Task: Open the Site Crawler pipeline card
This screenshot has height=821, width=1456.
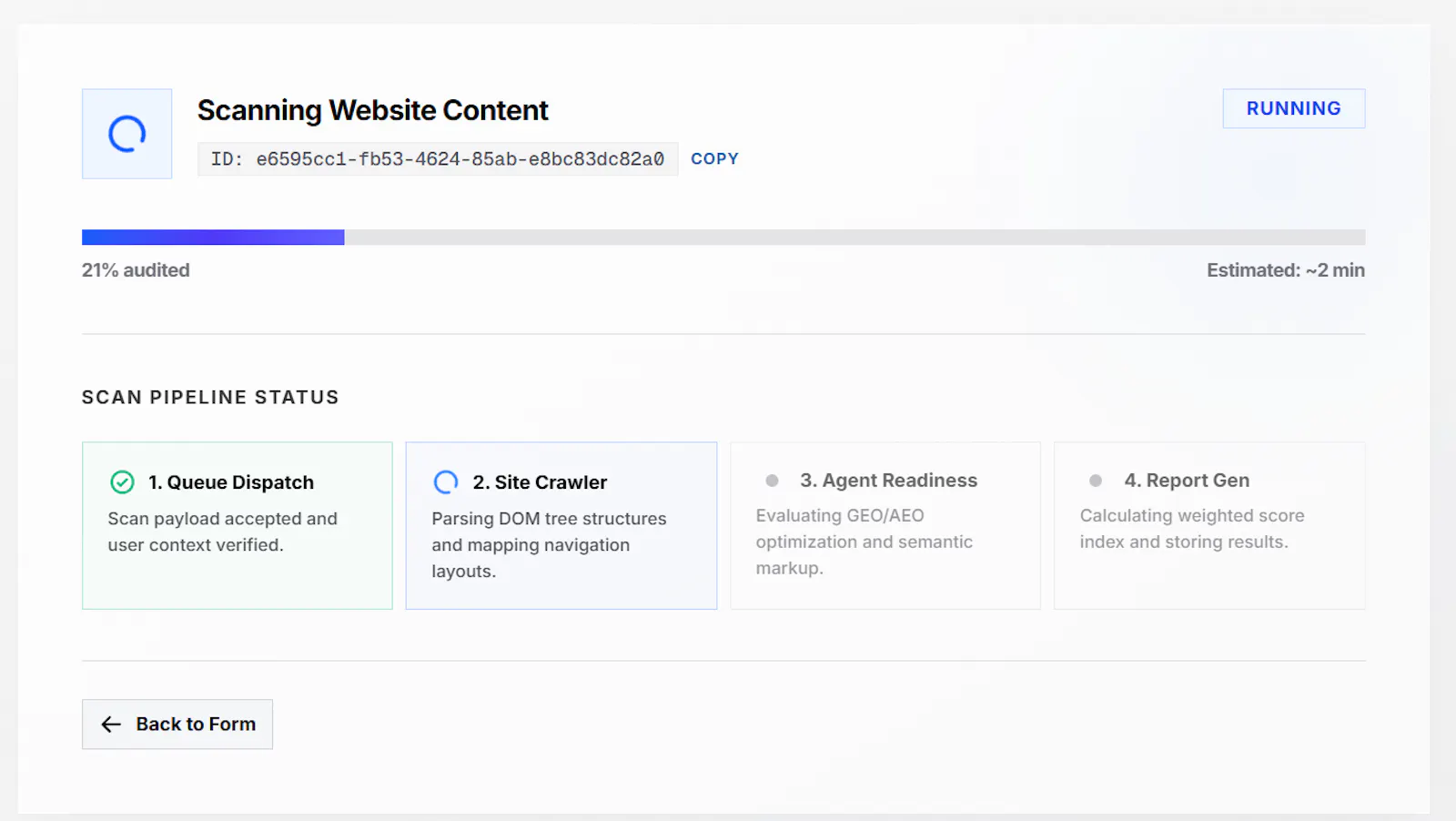Action: 561,526
